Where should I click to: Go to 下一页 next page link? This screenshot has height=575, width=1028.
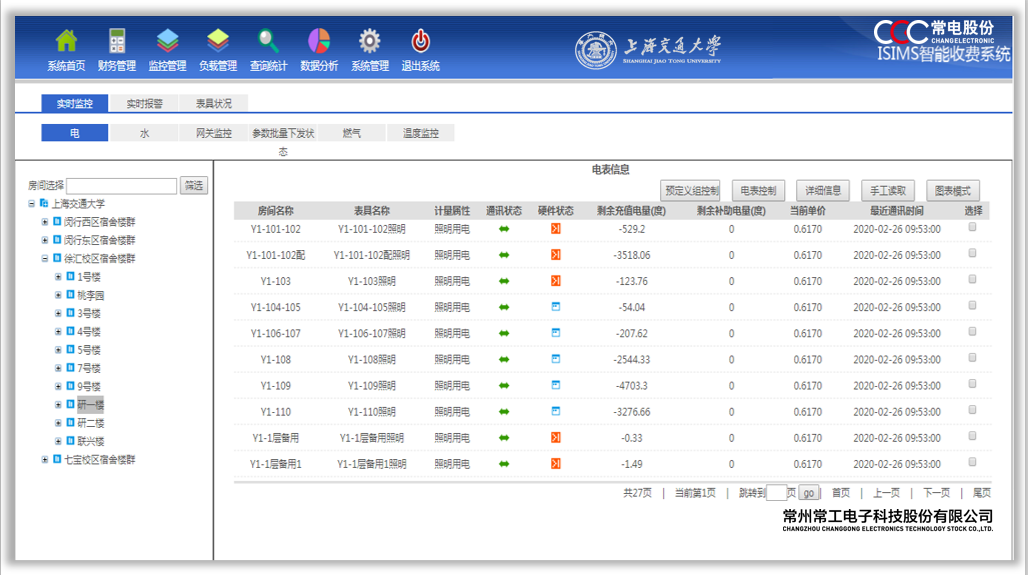[x=936, y=493]
